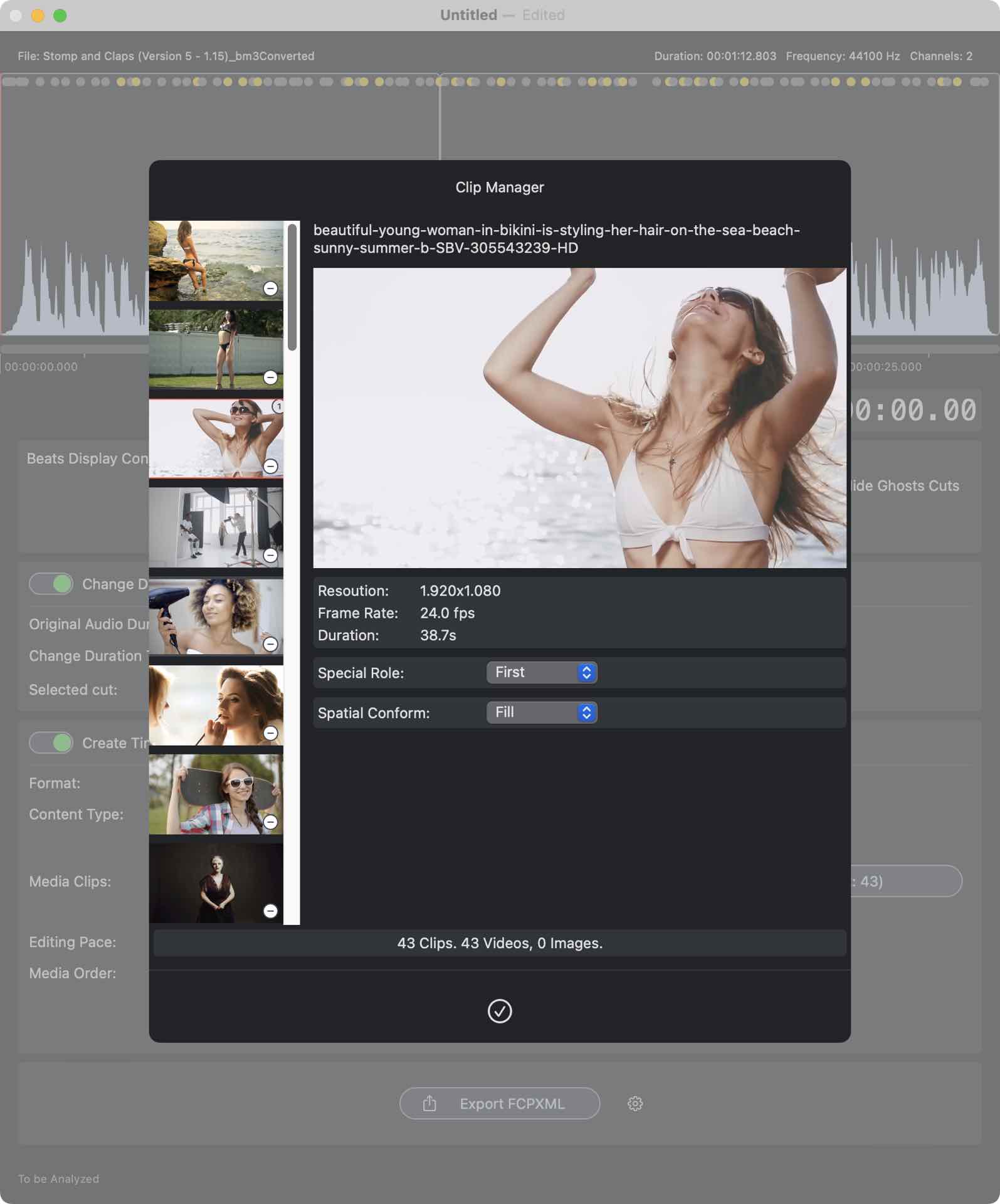Screen dimensions: 1000x1204
Task: Click the Frequency 44100 Hz label
Action: point(843,56)
